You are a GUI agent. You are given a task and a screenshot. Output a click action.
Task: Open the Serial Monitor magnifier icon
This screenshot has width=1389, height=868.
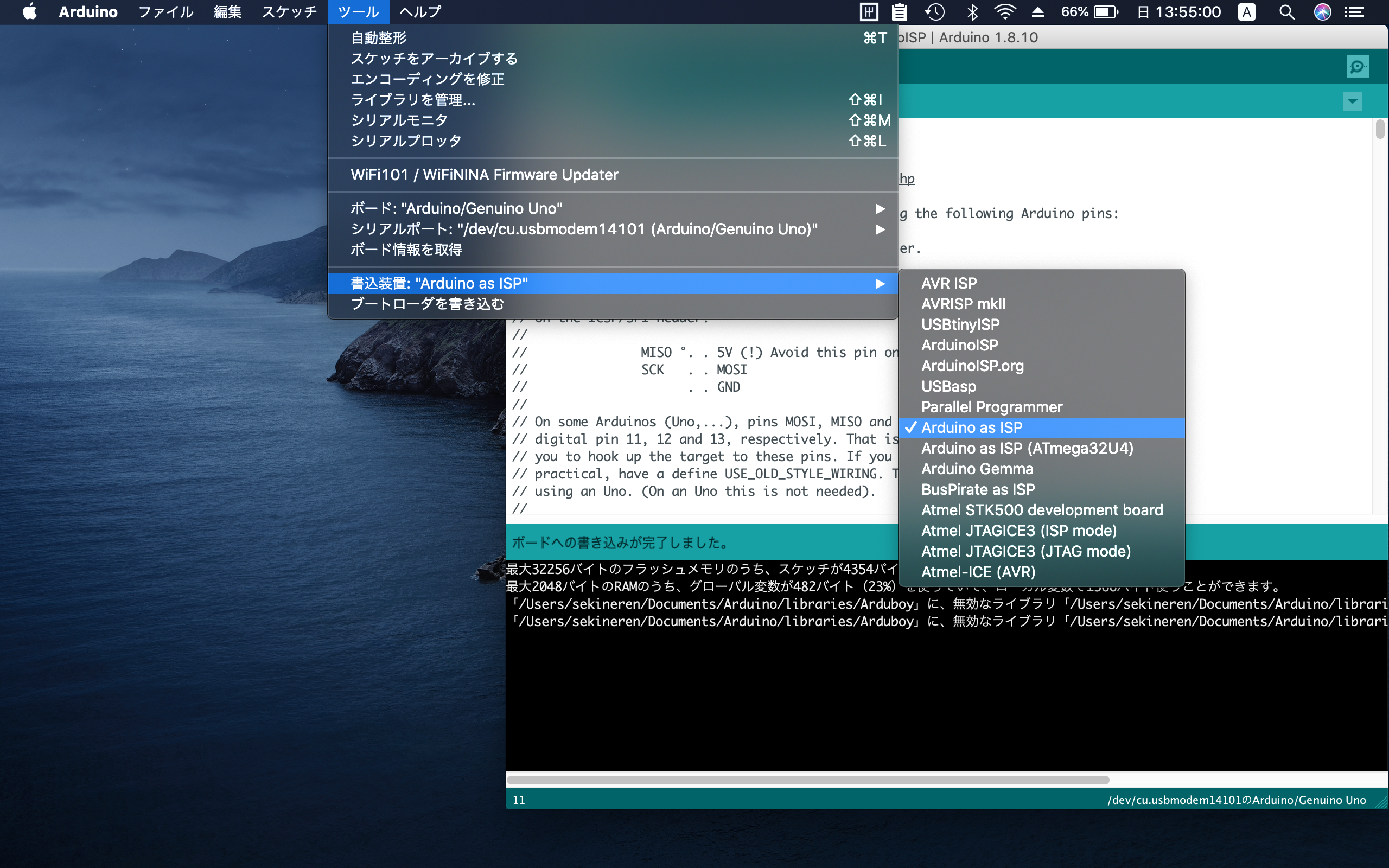coord(1357,67)
